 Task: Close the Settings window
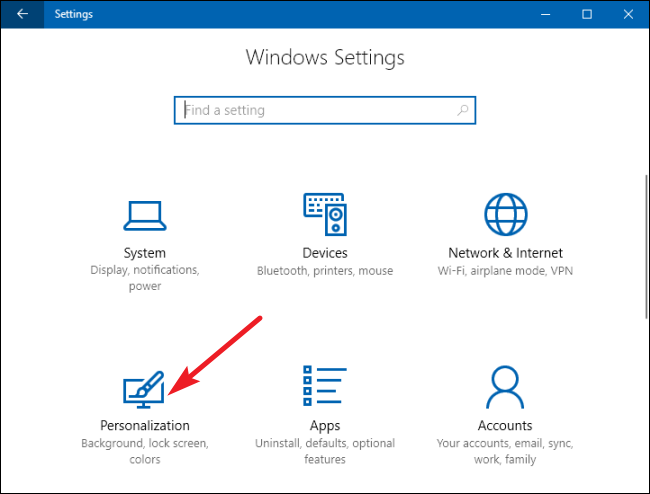628,15
